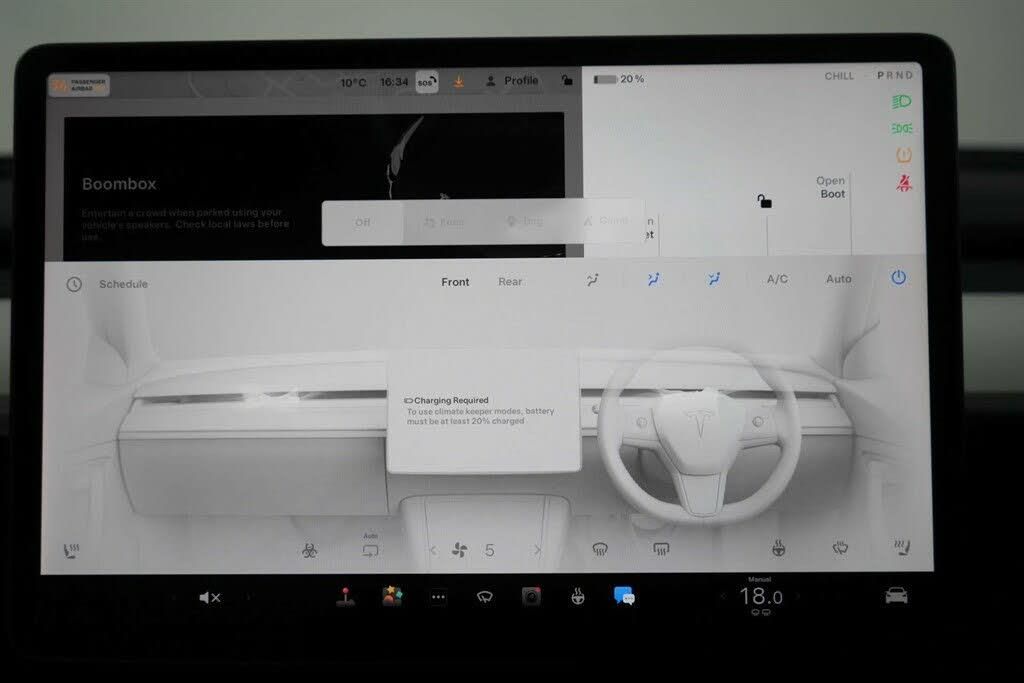
Task: Tap the 10°C outside temperature
Action: point(353,83)
